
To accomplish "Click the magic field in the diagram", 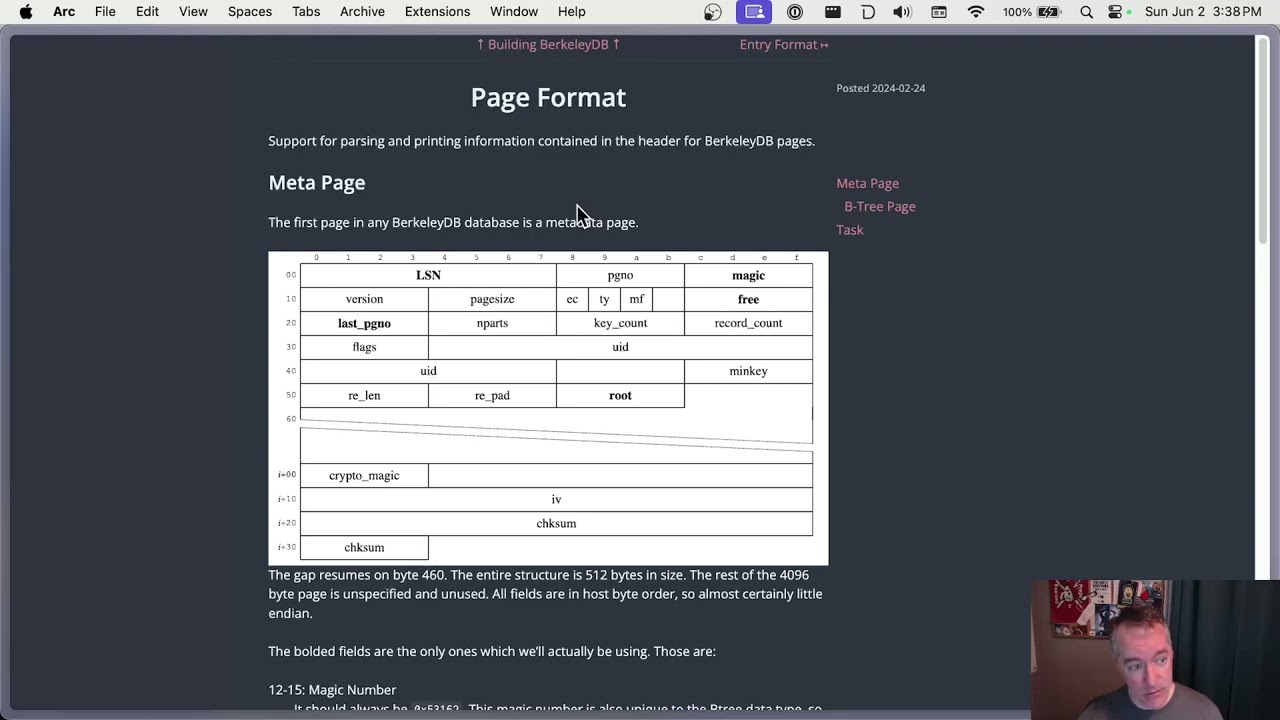I will click(x=748, y=275).
